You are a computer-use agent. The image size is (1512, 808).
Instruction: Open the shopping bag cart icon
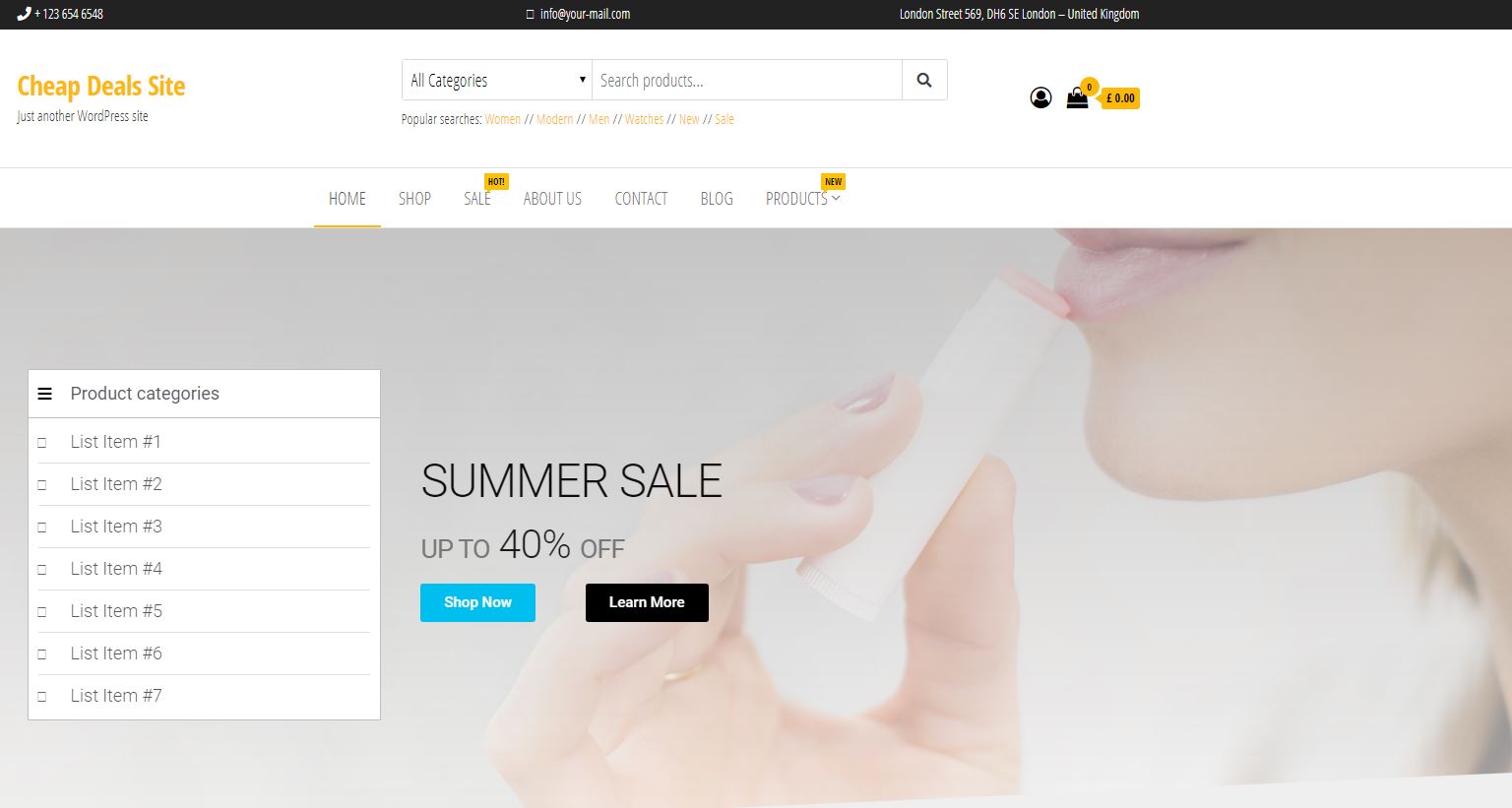coord(1077,97)
